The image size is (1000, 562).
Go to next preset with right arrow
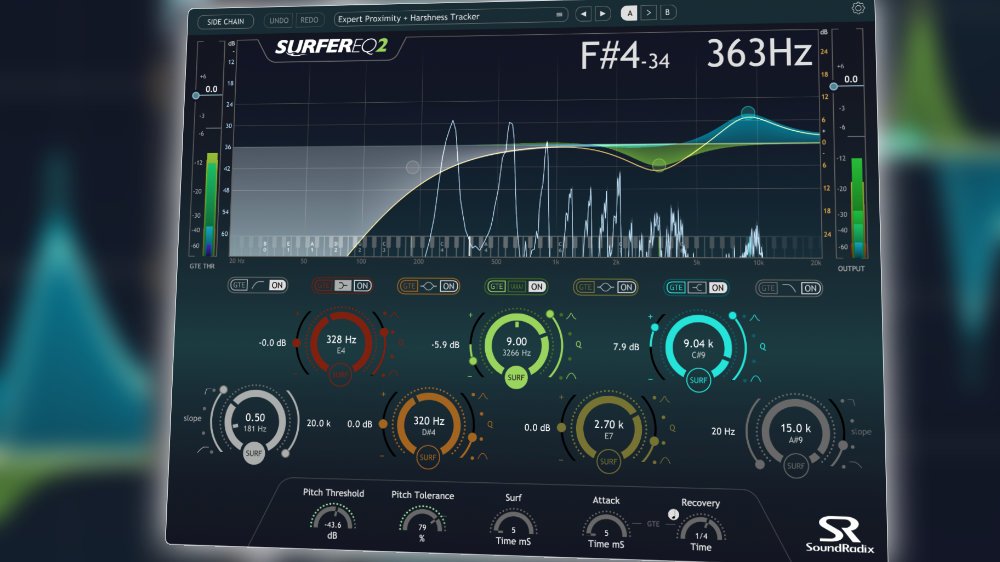[602, 13]
